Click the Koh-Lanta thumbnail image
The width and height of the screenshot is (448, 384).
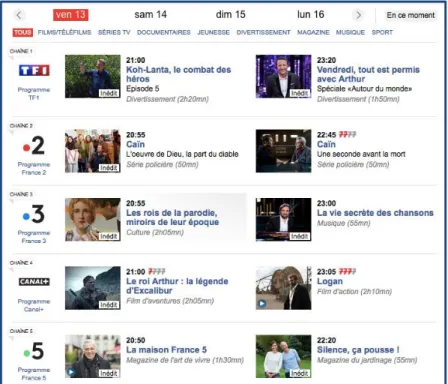click(93, 76)
